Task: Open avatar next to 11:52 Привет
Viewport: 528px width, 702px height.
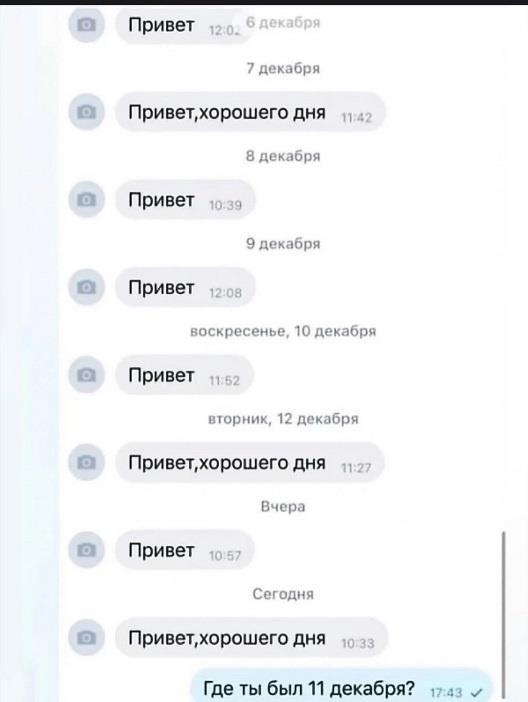Action: (x=86, y=374)
